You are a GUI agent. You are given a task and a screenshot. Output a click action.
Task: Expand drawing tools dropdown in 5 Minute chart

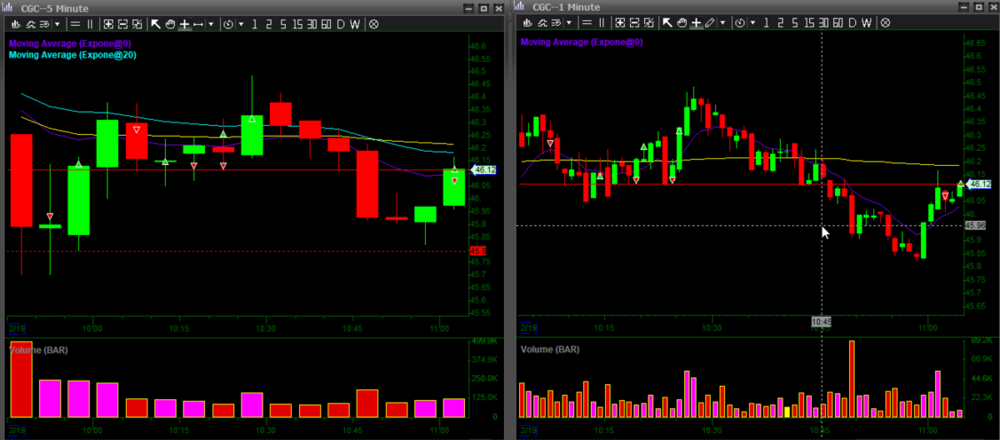[x=211, y=23]
